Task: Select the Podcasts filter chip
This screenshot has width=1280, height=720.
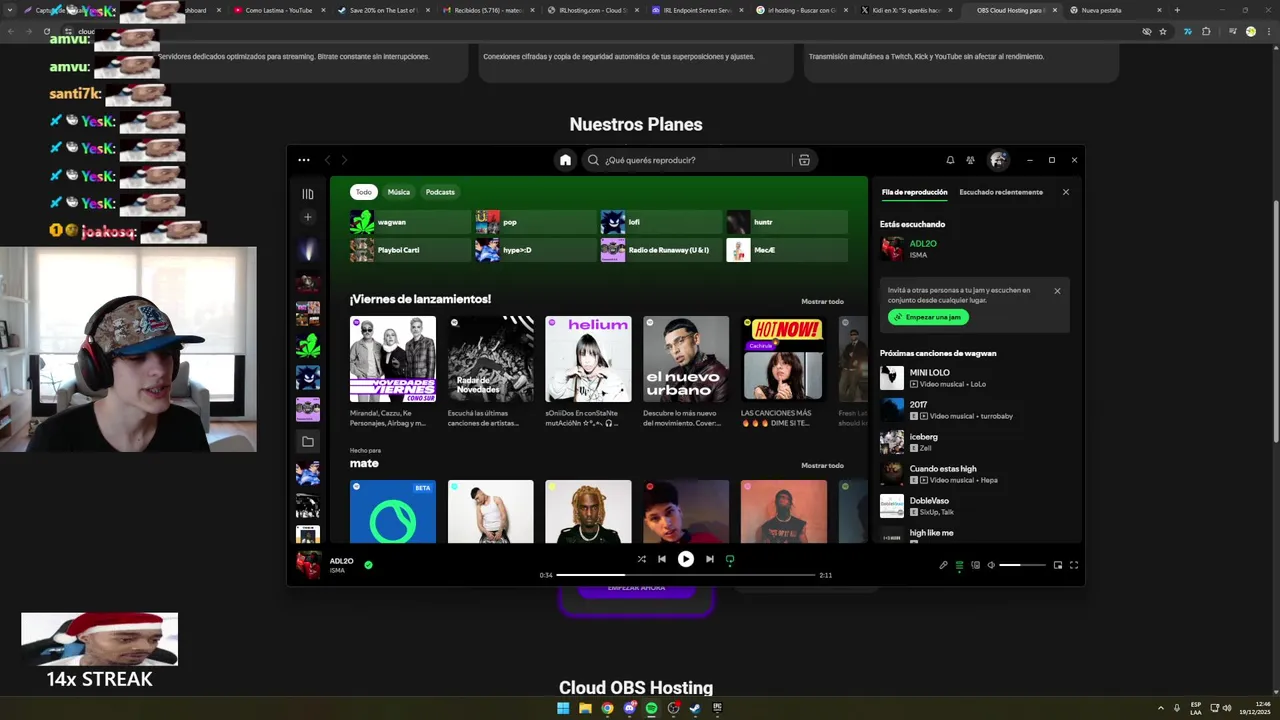Action: tap(440, 192)
